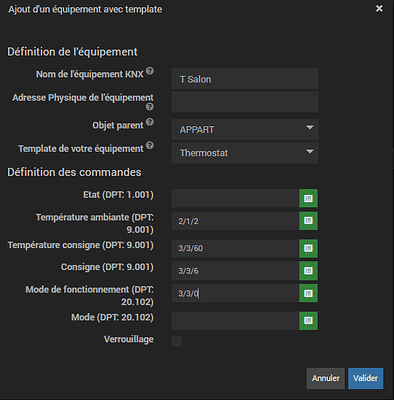Show help for Template de votre équipement
Image resolution: width=394 pixels, height=400 pixels.
coord(150,145)
